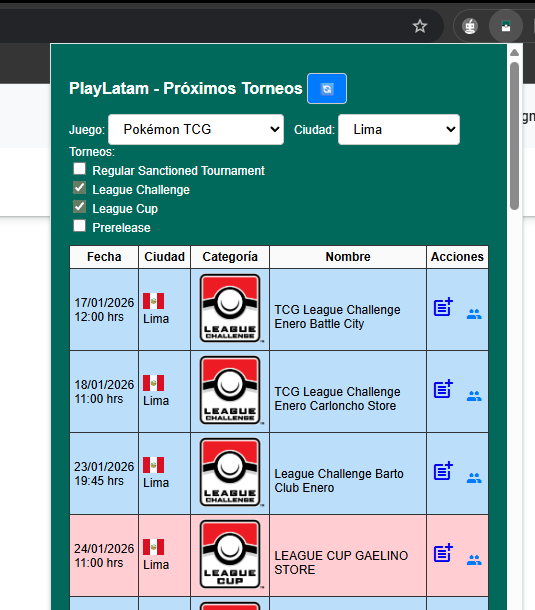Select League Challenge Barto Club Enero name
Viewport: 535px width, 610px height.
point(339,481)
